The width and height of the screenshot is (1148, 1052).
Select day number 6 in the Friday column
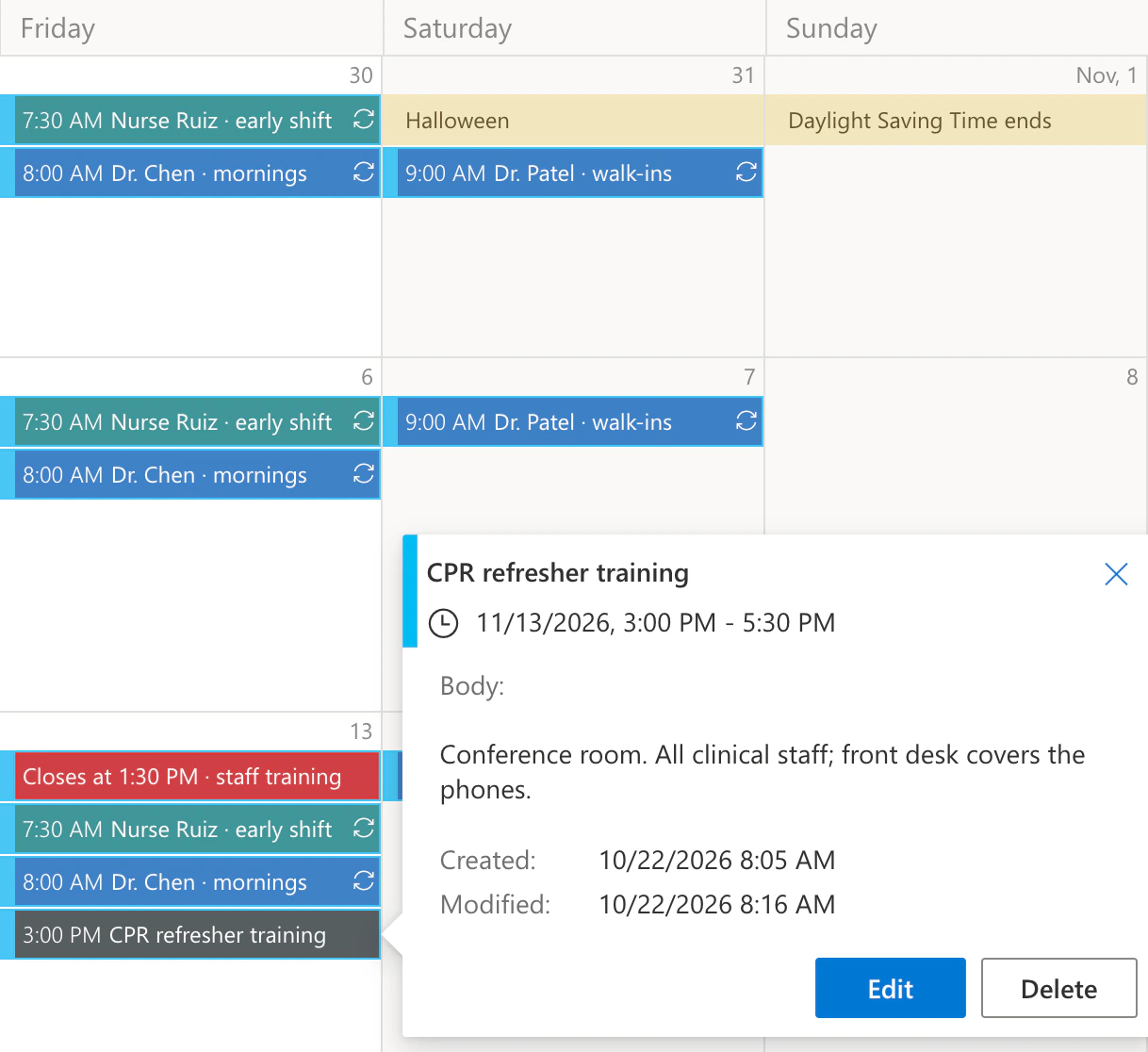[368, 377]
